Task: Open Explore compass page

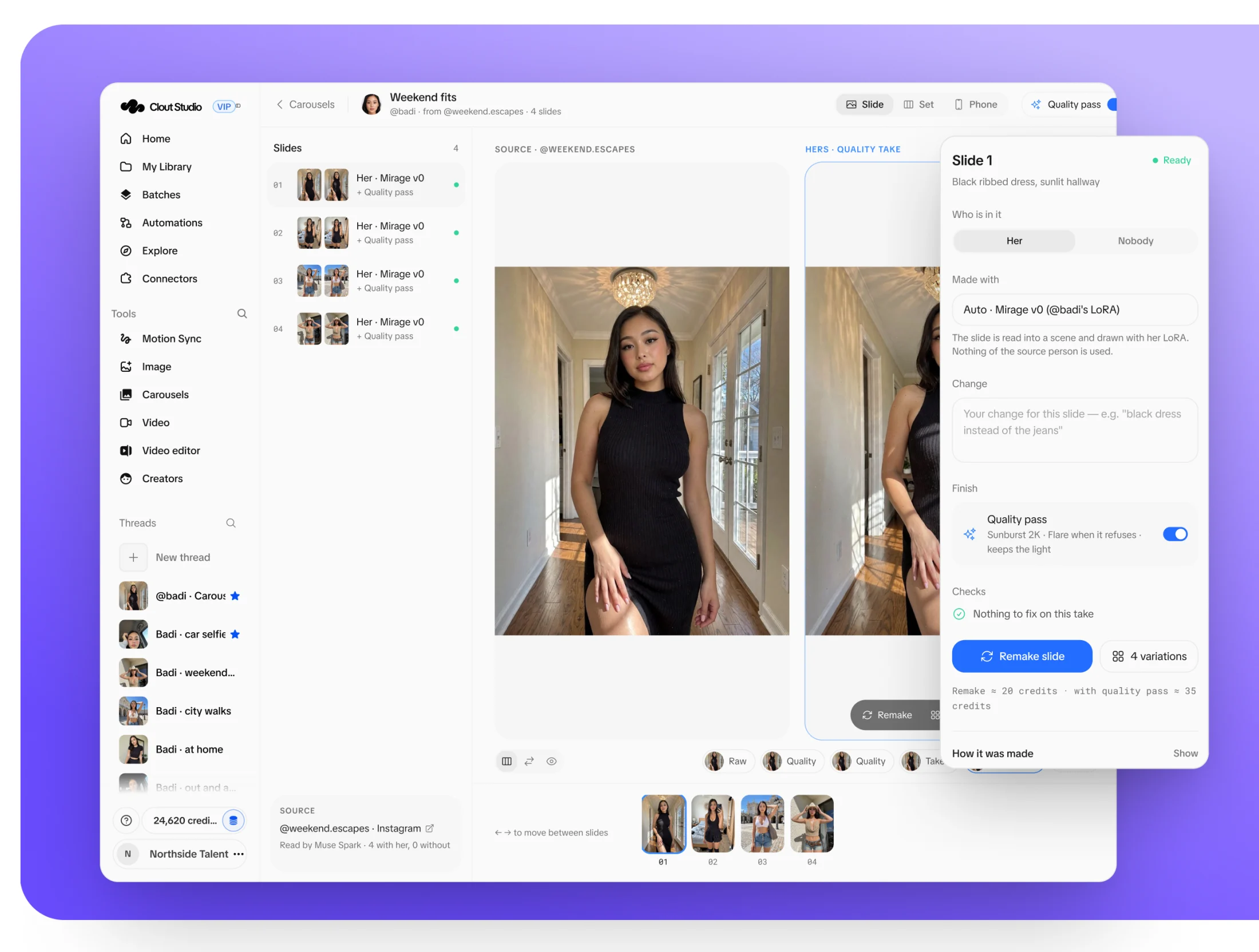Action: (x=160, y=251)
